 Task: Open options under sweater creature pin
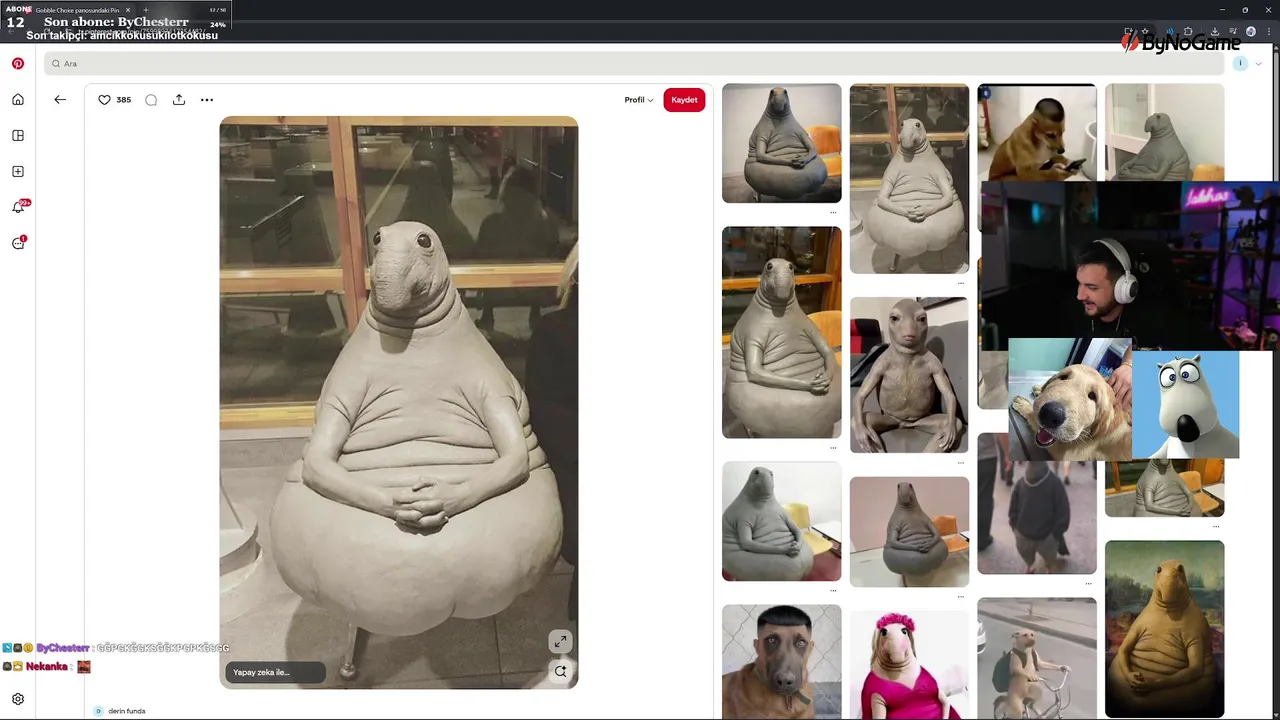coord(1088,584)
